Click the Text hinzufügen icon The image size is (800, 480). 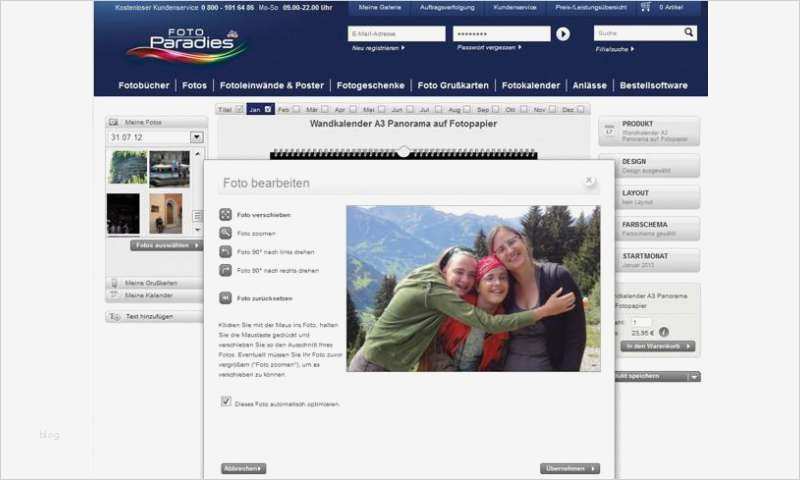coord(115,317)
